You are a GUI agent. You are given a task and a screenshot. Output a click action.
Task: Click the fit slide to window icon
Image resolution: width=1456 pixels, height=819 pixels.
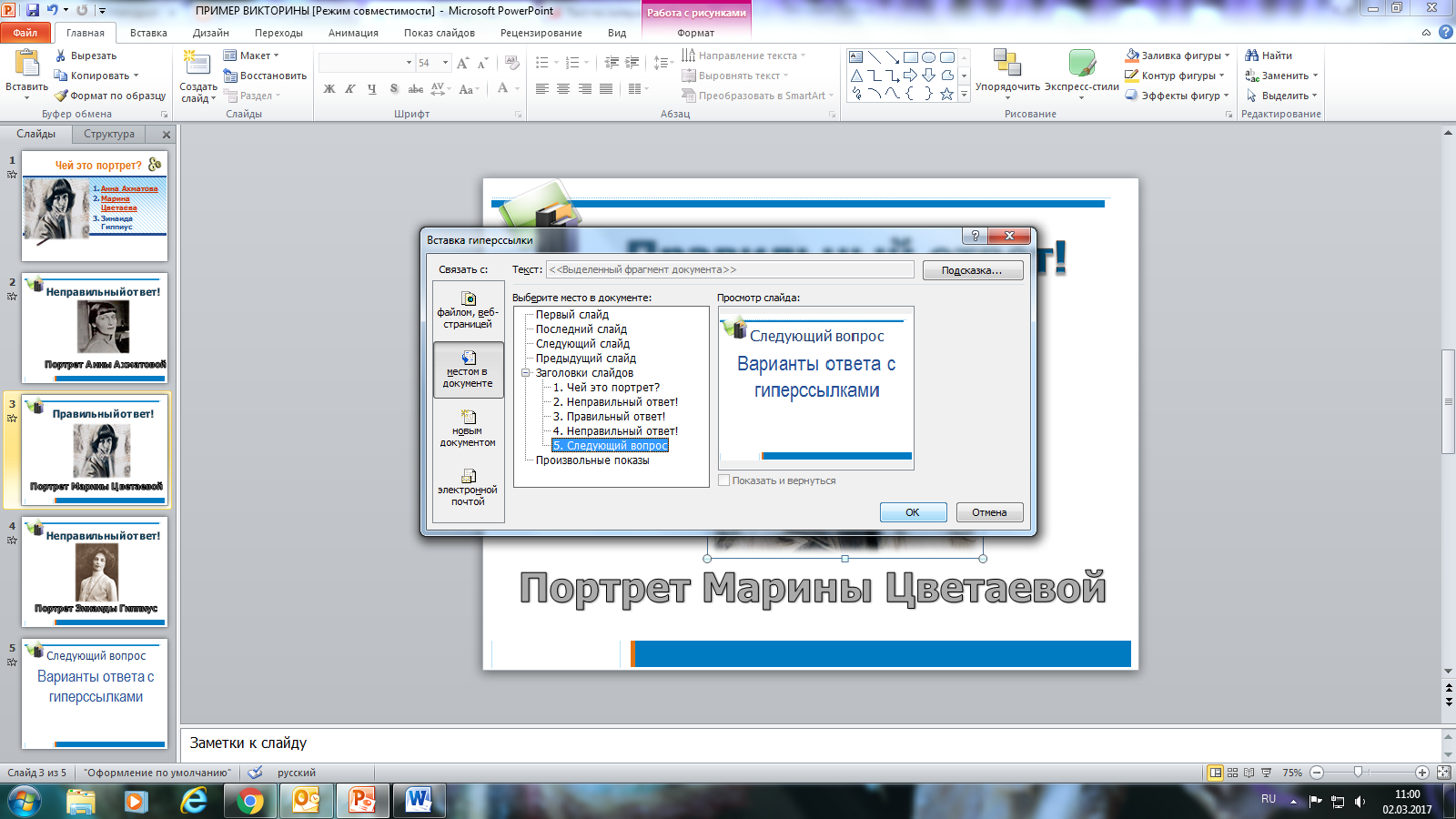click(1443, 773)
